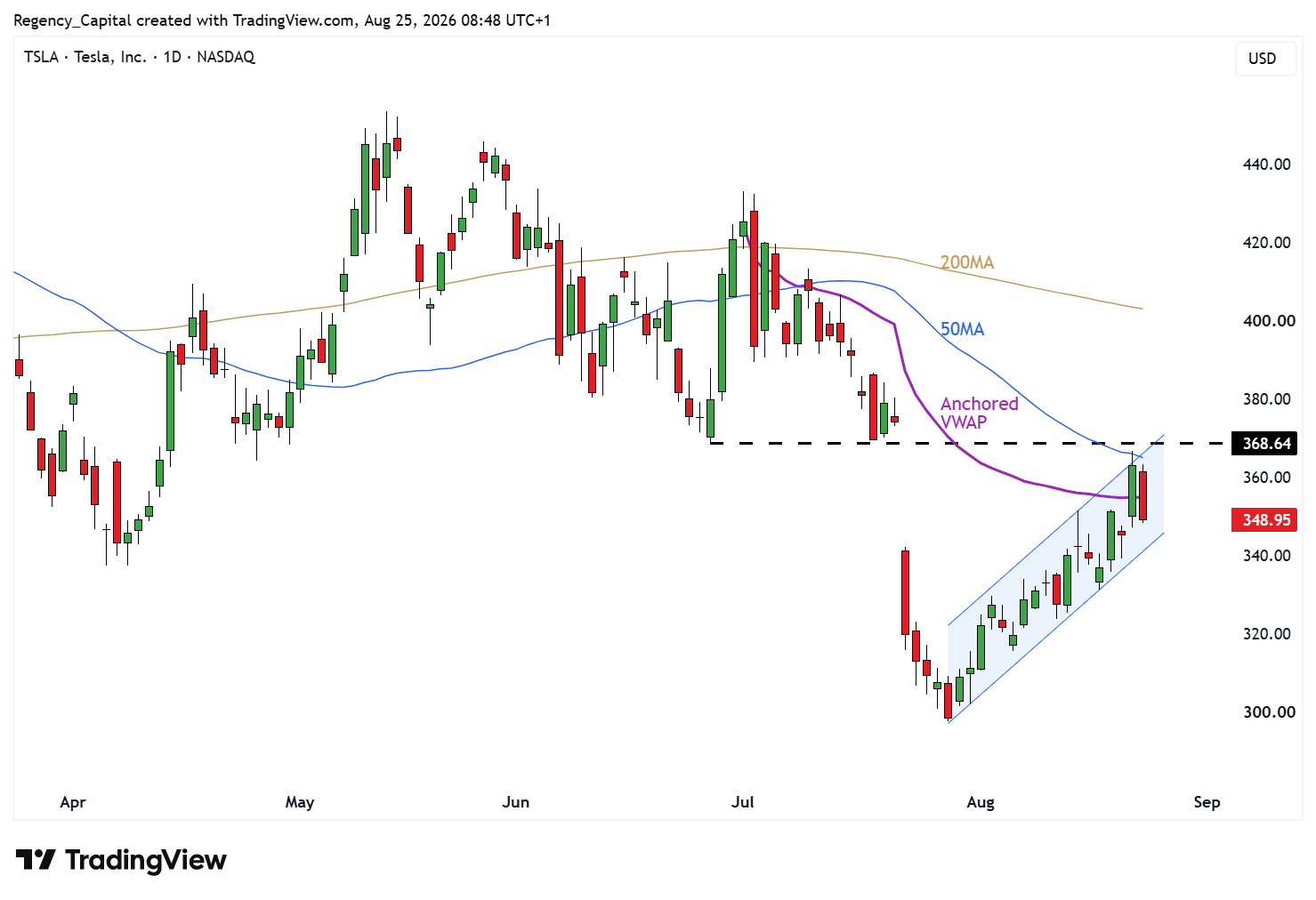Click the Aug label on time axis

click(x=981, y=802)
